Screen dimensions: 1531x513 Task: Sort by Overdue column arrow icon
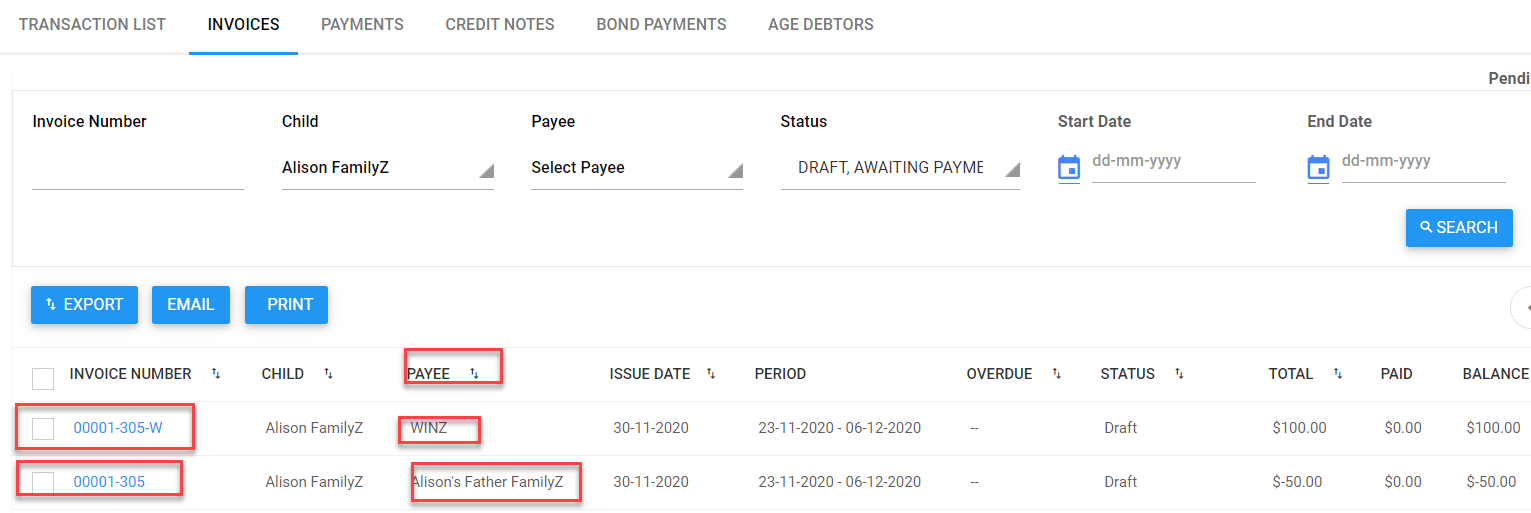1056,374
